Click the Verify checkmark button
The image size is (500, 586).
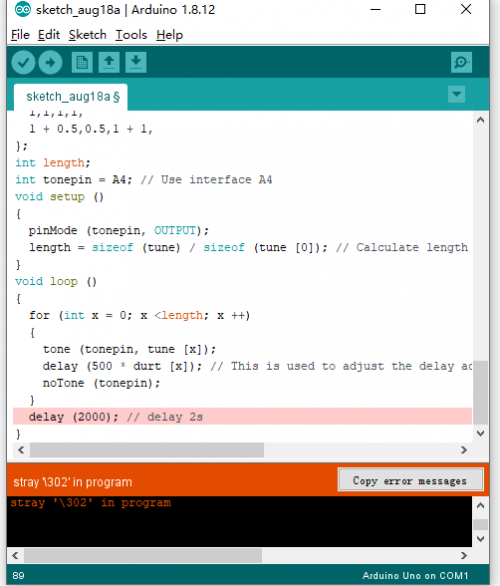[23, 62]
